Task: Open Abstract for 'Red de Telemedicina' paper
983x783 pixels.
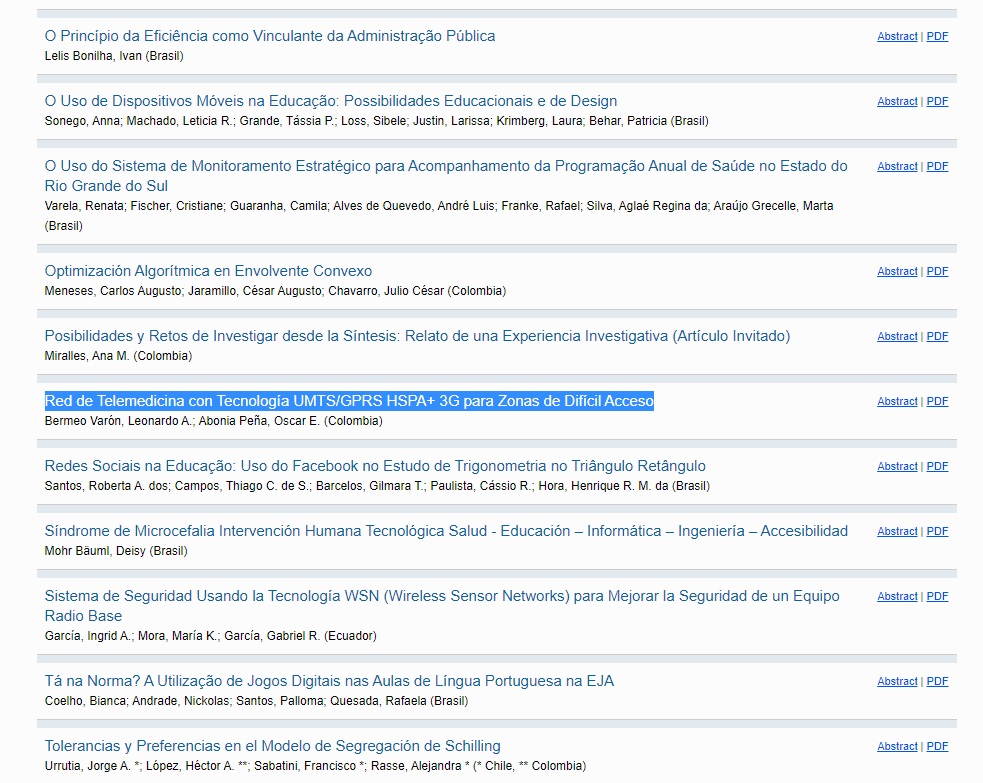Action: click(896, 402)
